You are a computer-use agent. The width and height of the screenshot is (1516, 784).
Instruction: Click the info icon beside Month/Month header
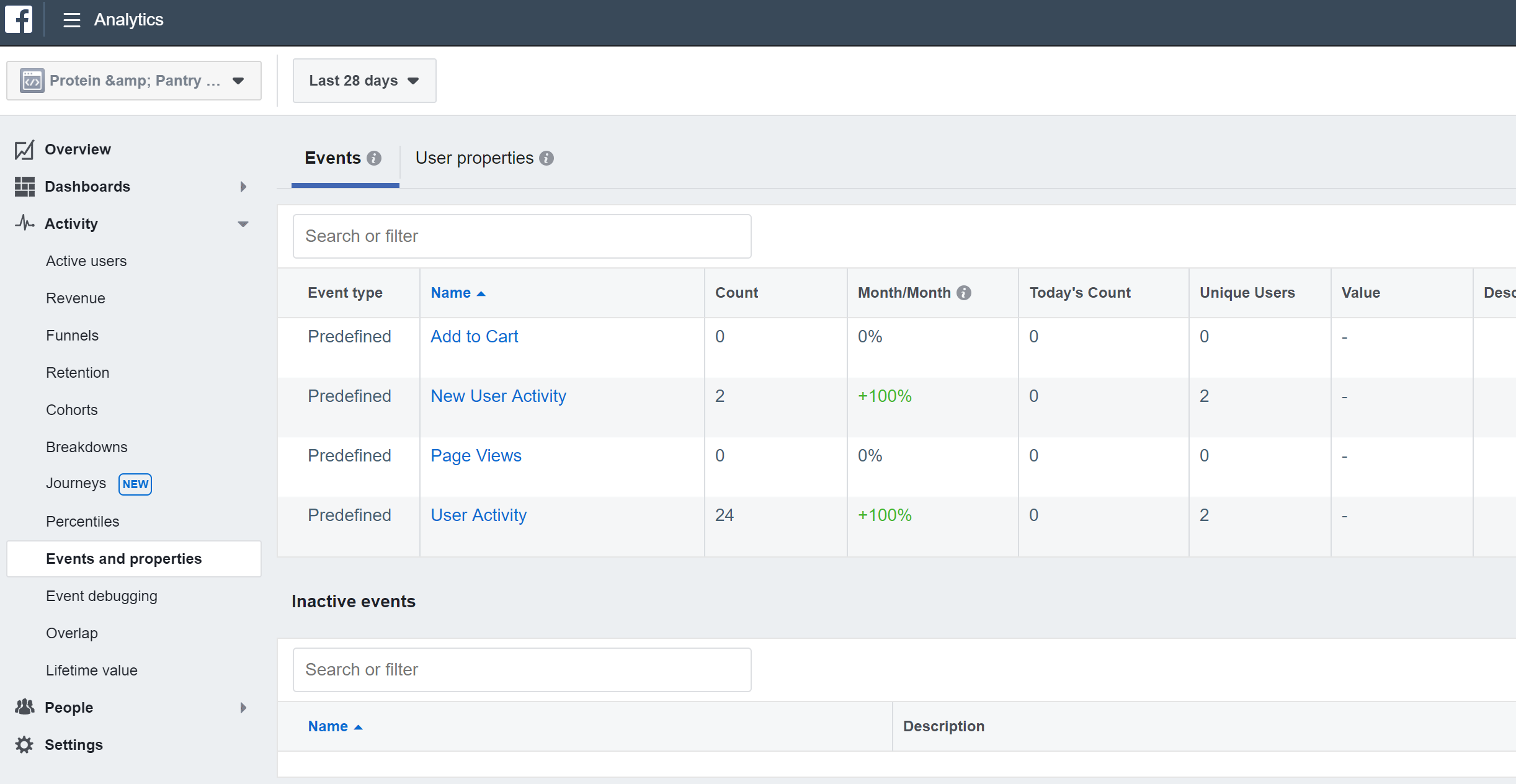point(964,293)
